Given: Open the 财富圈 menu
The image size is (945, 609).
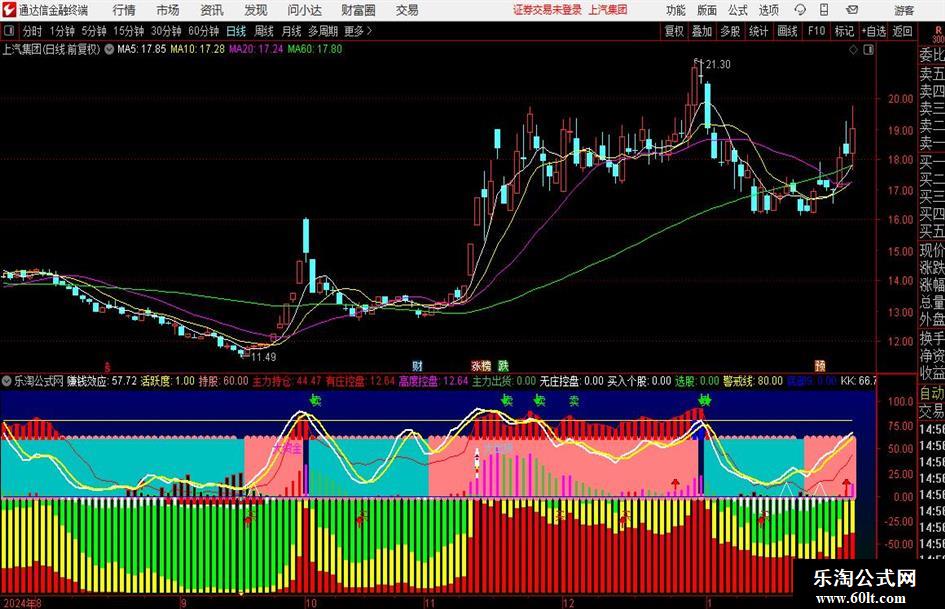Looking at the screenshot, I should (358, 10).
